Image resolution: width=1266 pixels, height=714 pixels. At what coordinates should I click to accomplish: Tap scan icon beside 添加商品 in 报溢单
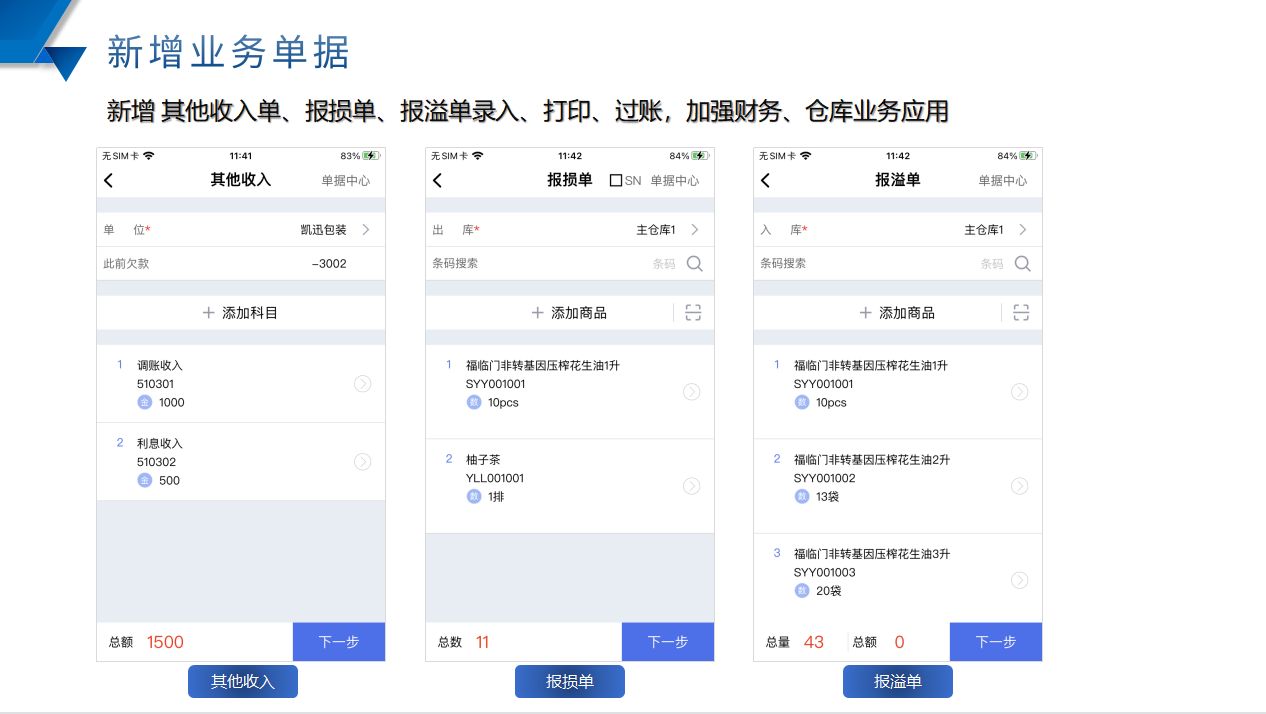[x=1021, y=313]
